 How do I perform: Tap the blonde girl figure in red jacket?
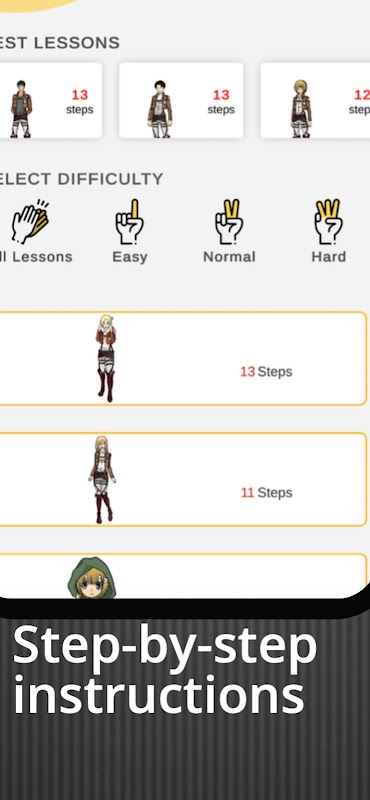(106, 358)
